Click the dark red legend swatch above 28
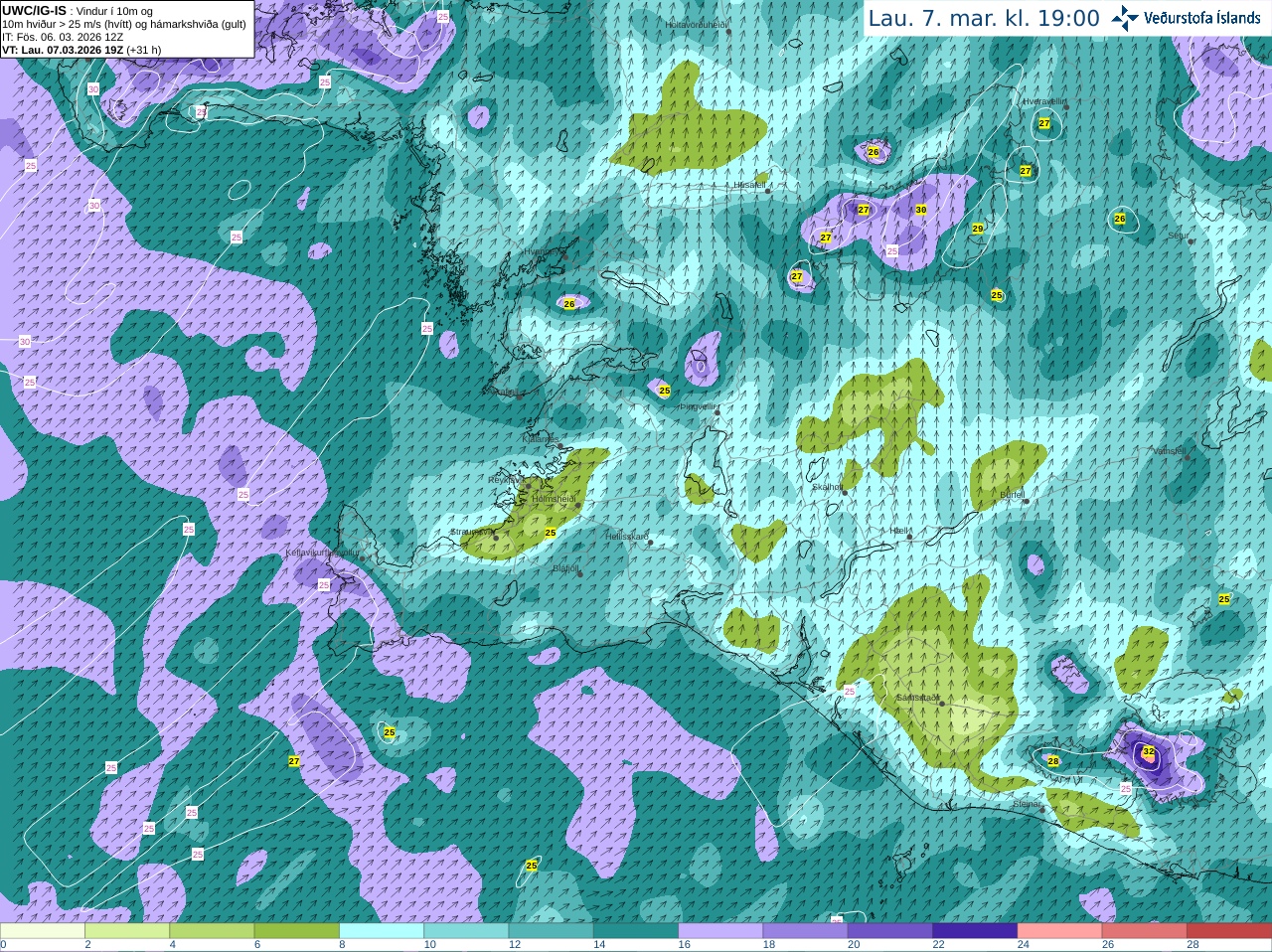Image resolution: width=1272 pixels, height=952 pixels. tap(1229, 931)
